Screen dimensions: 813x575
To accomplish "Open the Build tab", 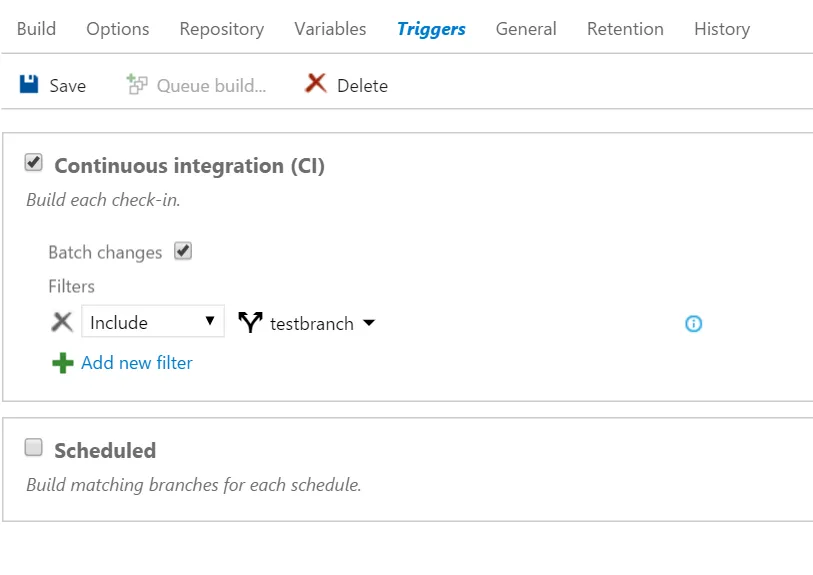I will [36, 29].
